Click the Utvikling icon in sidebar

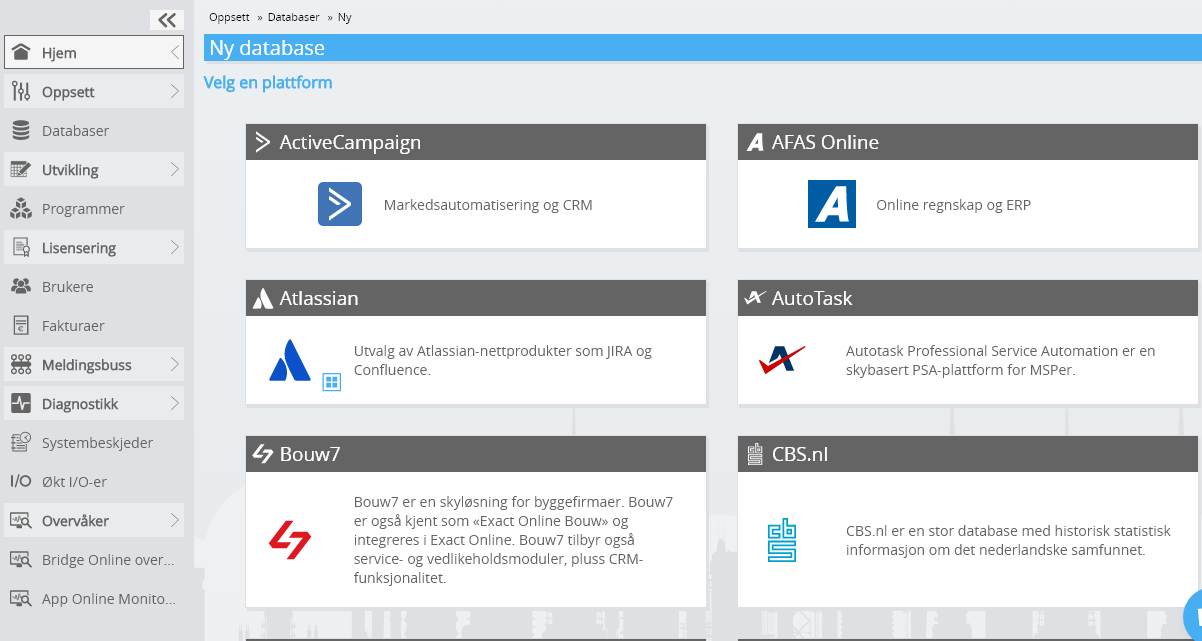[21, 170]
